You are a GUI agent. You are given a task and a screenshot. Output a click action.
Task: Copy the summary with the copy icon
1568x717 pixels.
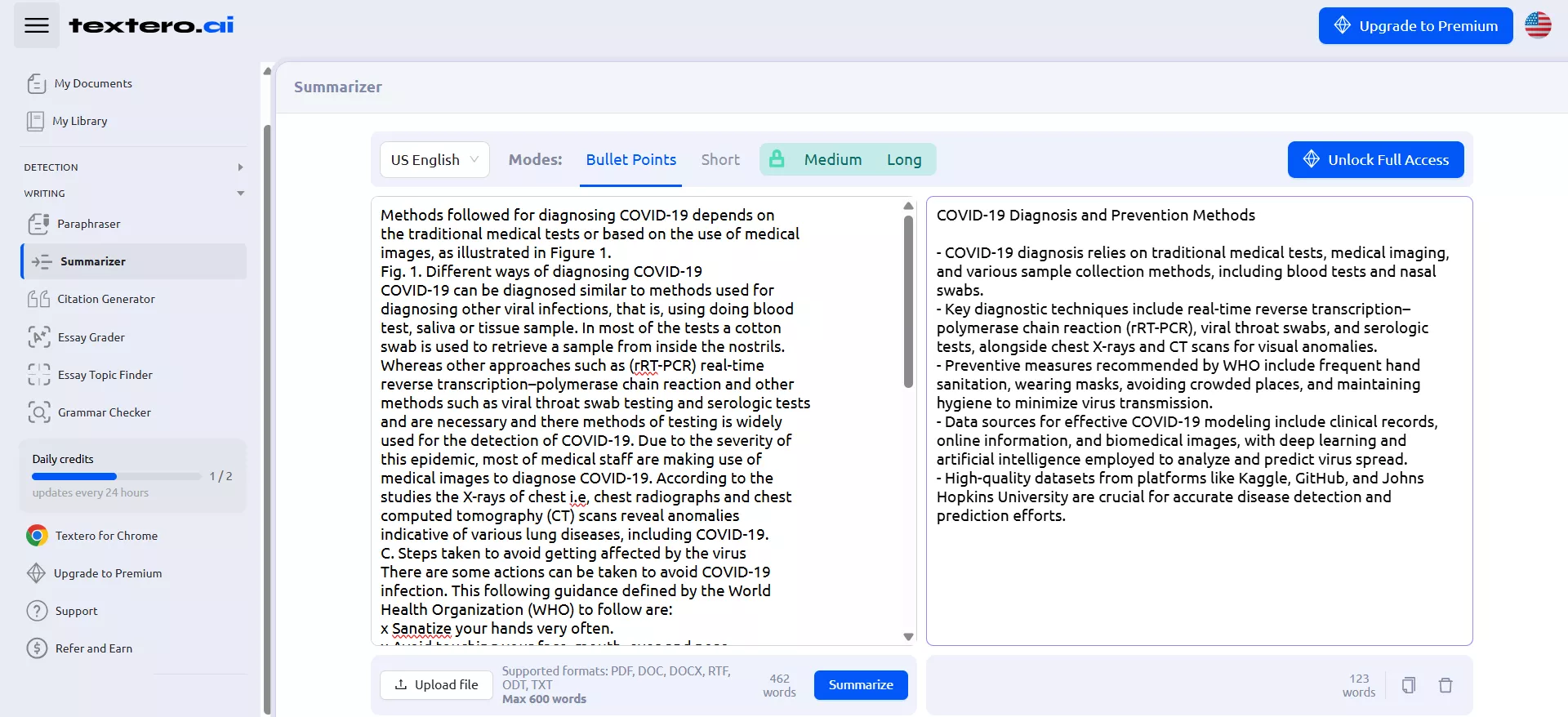point(1408,685)
